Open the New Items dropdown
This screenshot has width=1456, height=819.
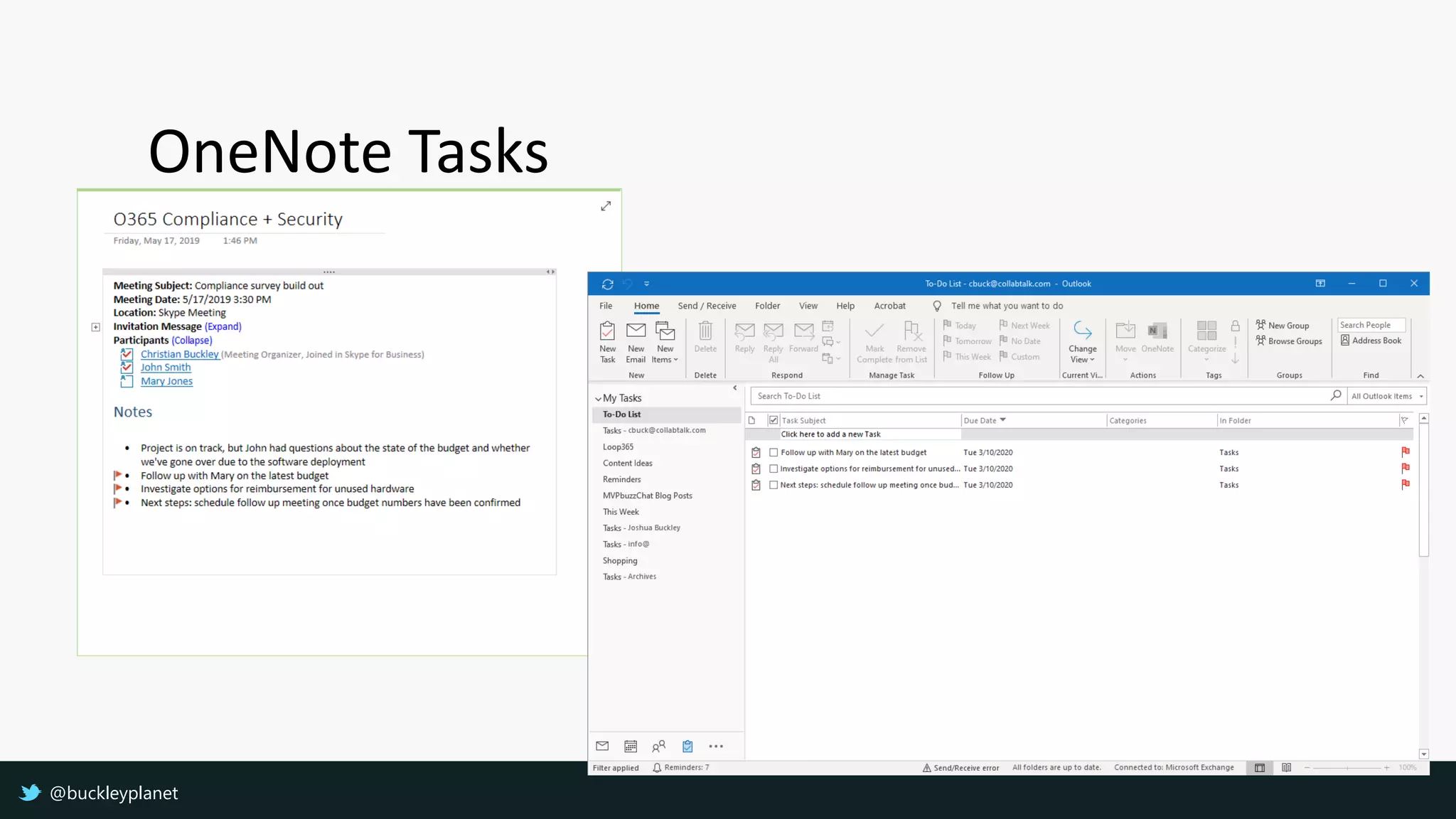pyautogui.click(x=665, y=341)
